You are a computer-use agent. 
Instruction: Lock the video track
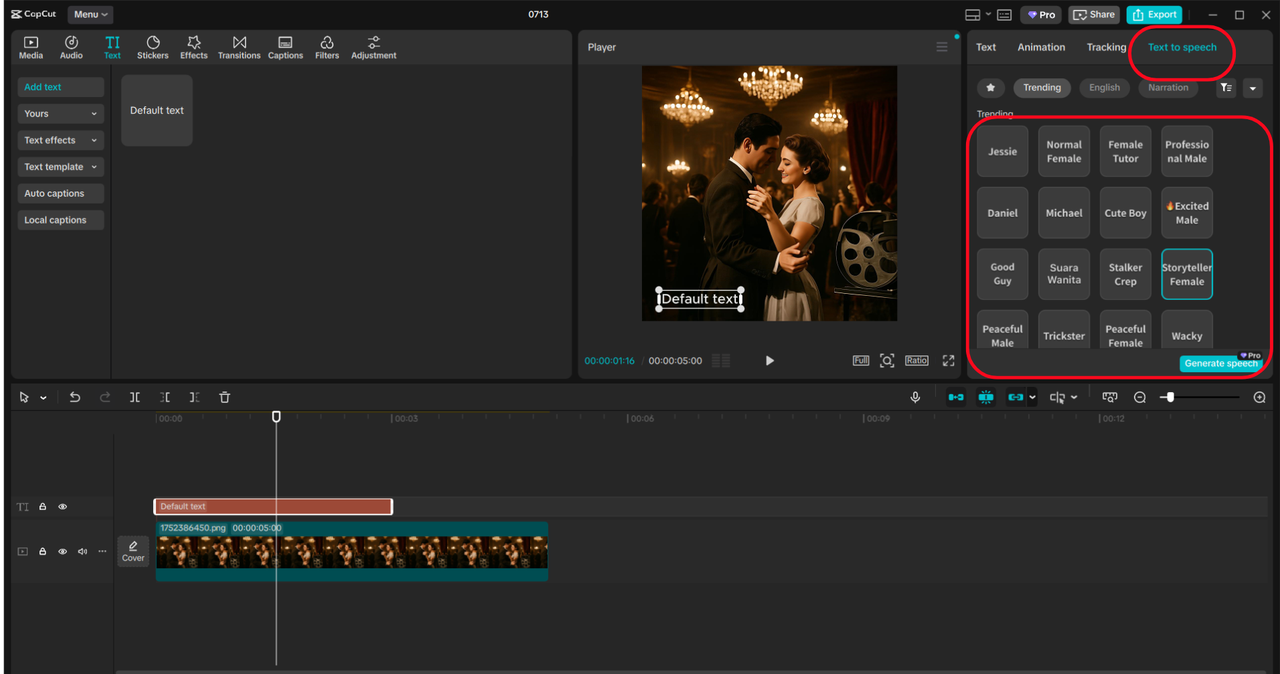click(43, 551)
